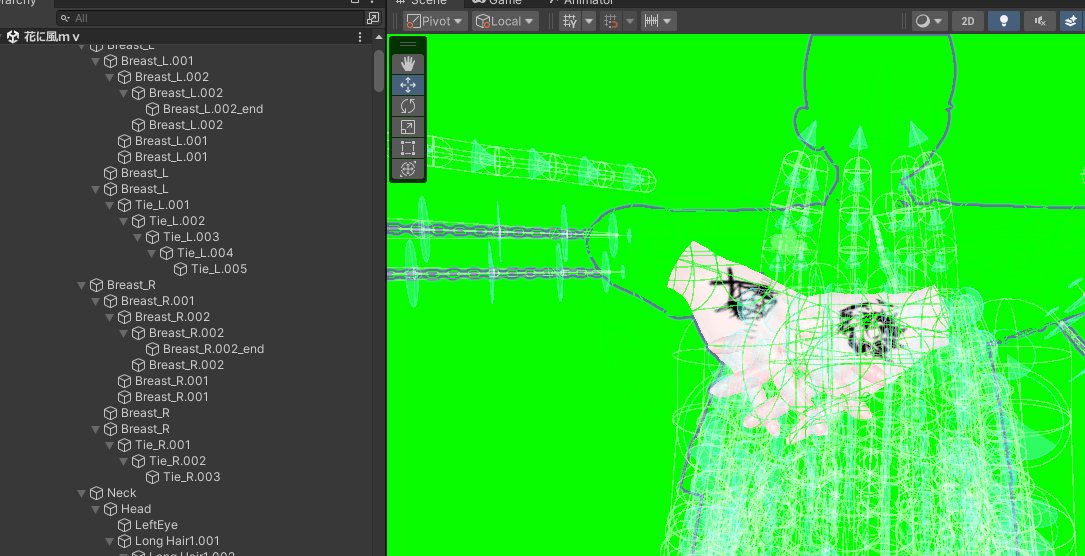Open the scene draw mode (shading) dropdown
1085x556 pixels.
pyautogui.click(x=929, y=21)
